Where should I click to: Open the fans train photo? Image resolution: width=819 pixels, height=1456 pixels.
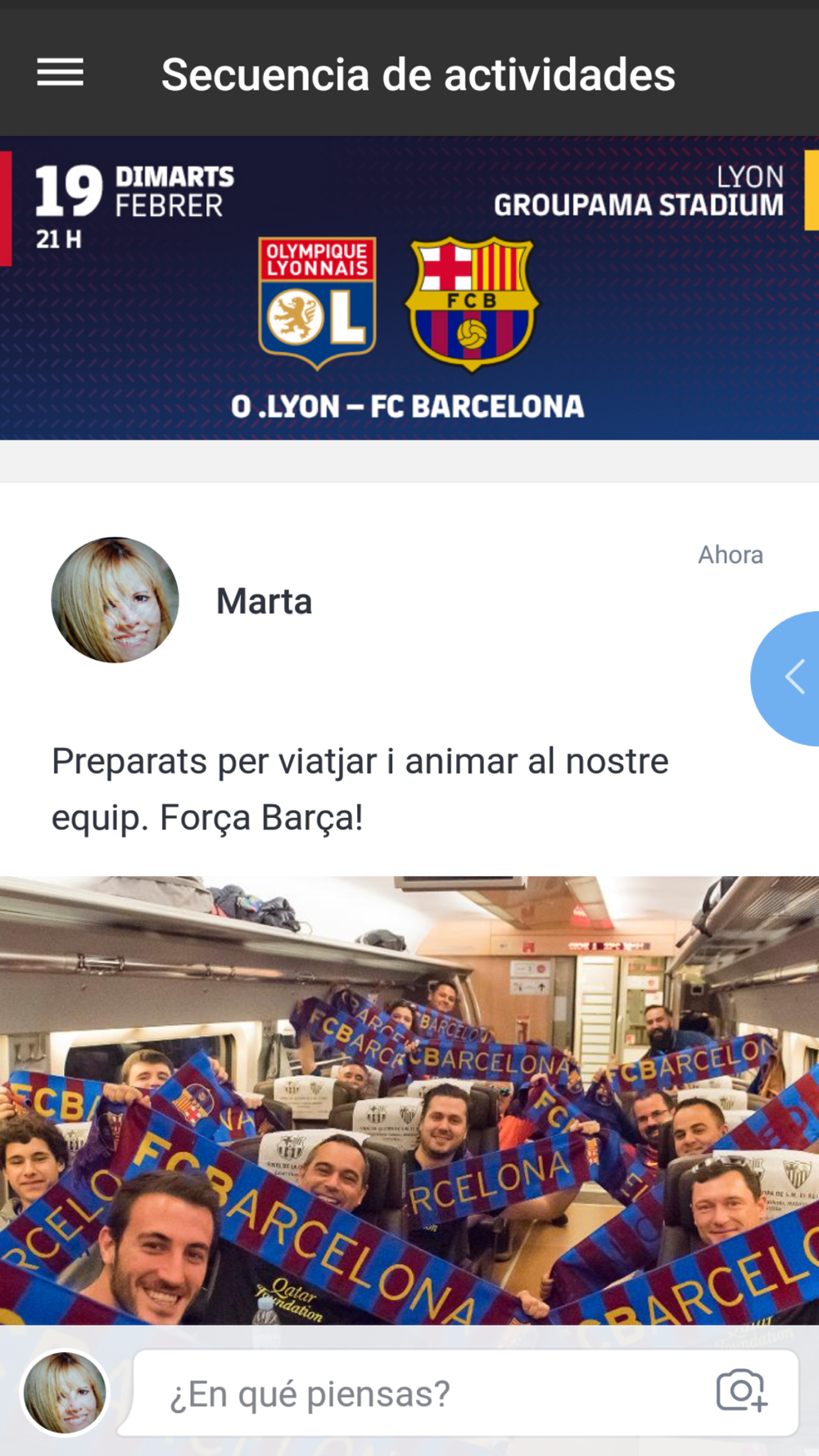(409, 1101)
